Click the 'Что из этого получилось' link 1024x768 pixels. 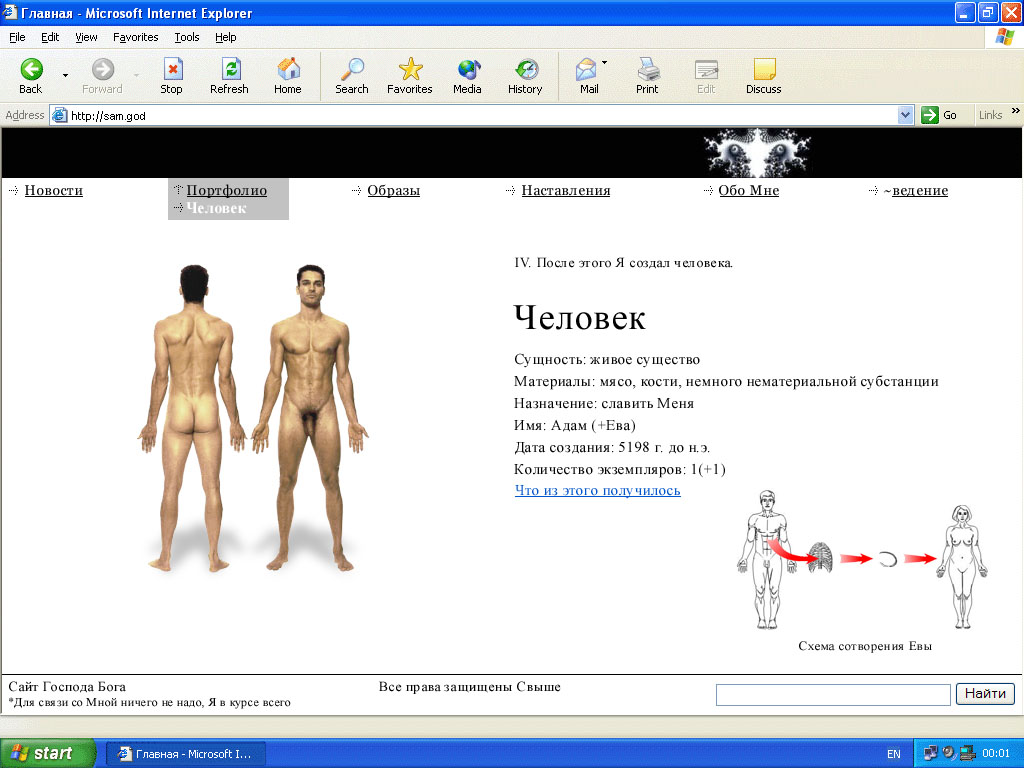(597, 491)
